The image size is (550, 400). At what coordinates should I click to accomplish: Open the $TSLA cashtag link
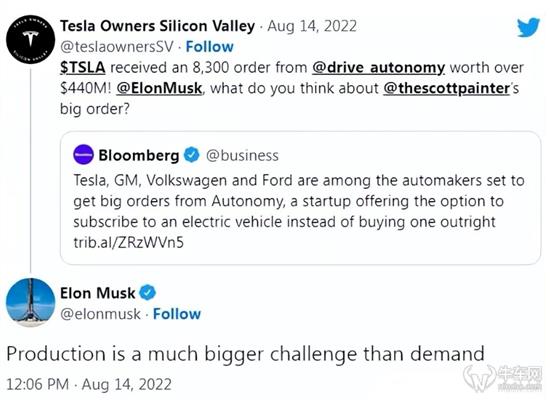point(83,67)
